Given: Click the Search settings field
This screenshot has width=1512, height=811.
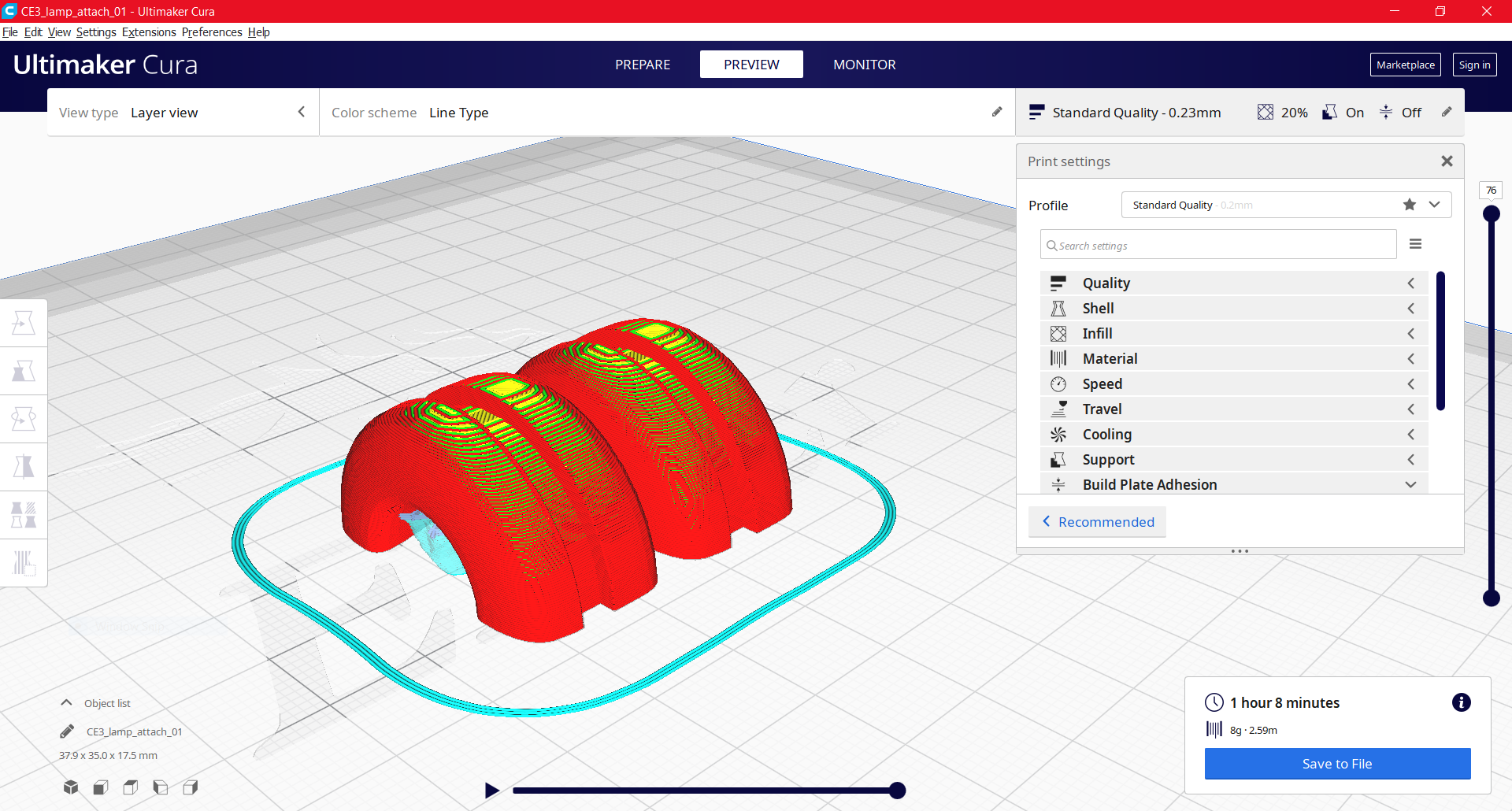Looking at the screenshot, I should [1218, 245].
